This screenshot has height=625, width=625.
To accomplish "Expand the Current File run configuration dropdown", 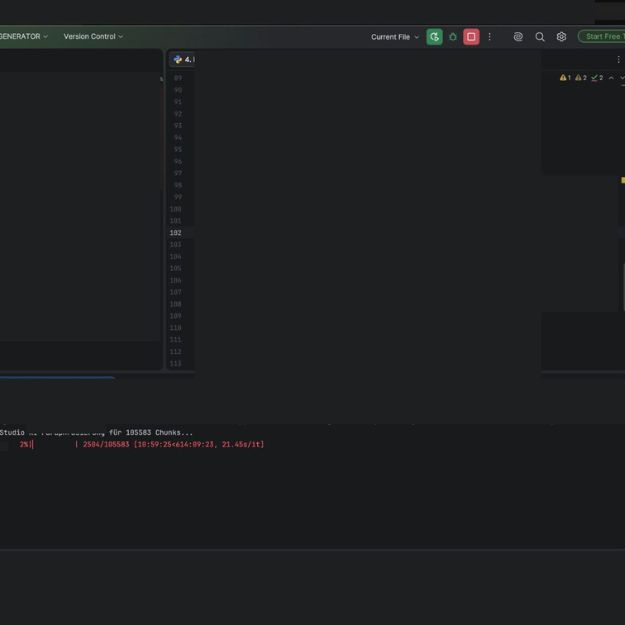I will (x=395, y=37).
